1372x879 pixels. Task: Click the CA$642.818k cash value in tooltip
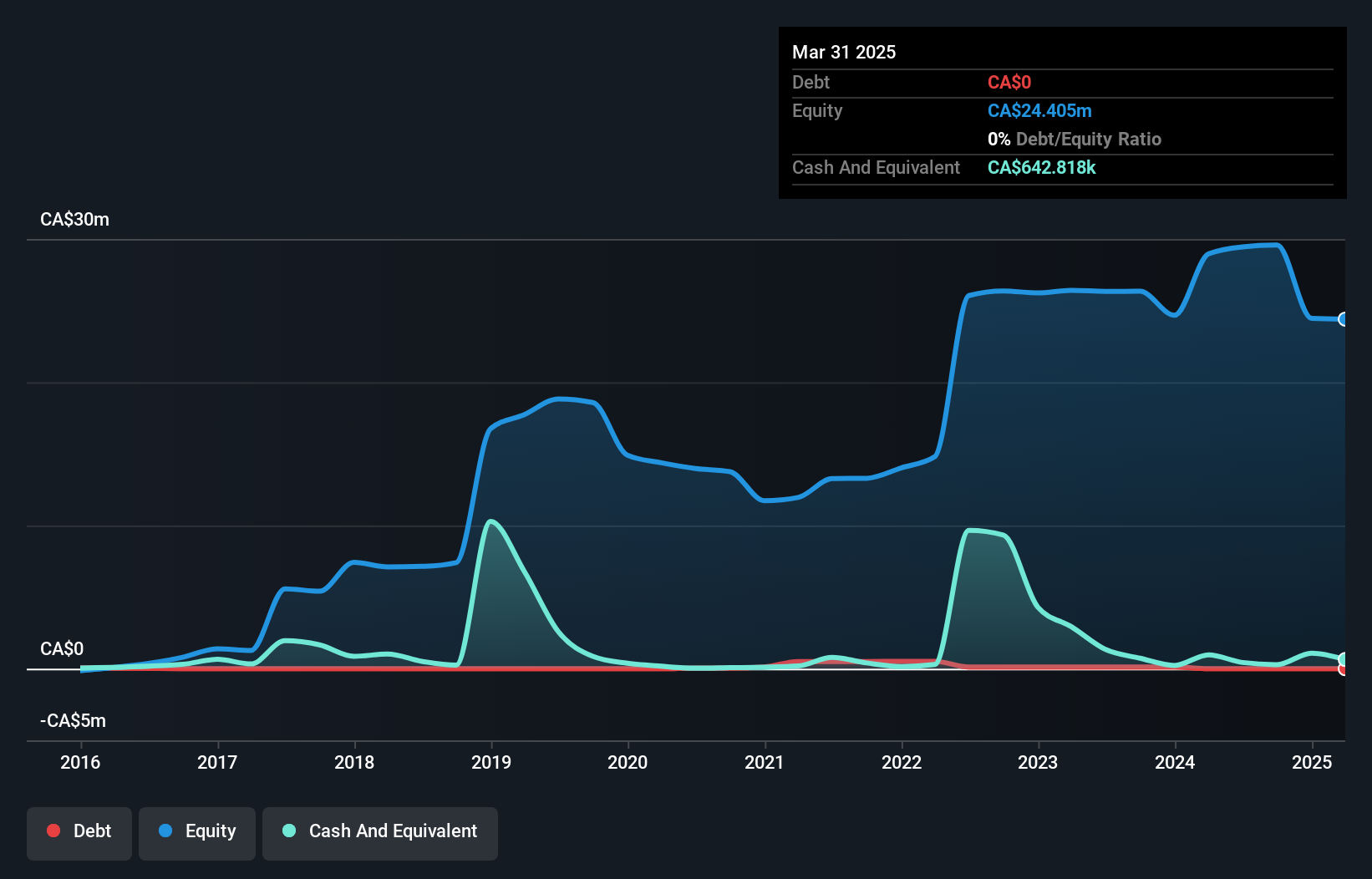point(1042,168)
